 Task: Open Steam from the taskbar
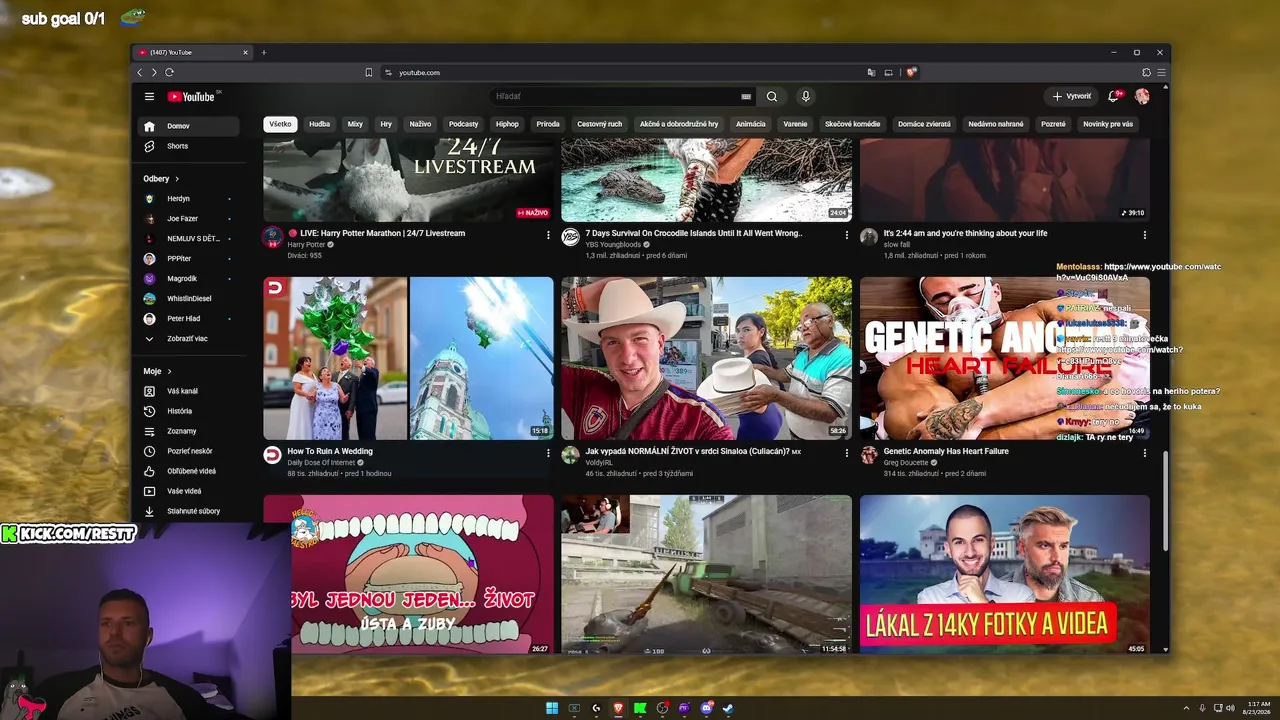coord(728,709)
